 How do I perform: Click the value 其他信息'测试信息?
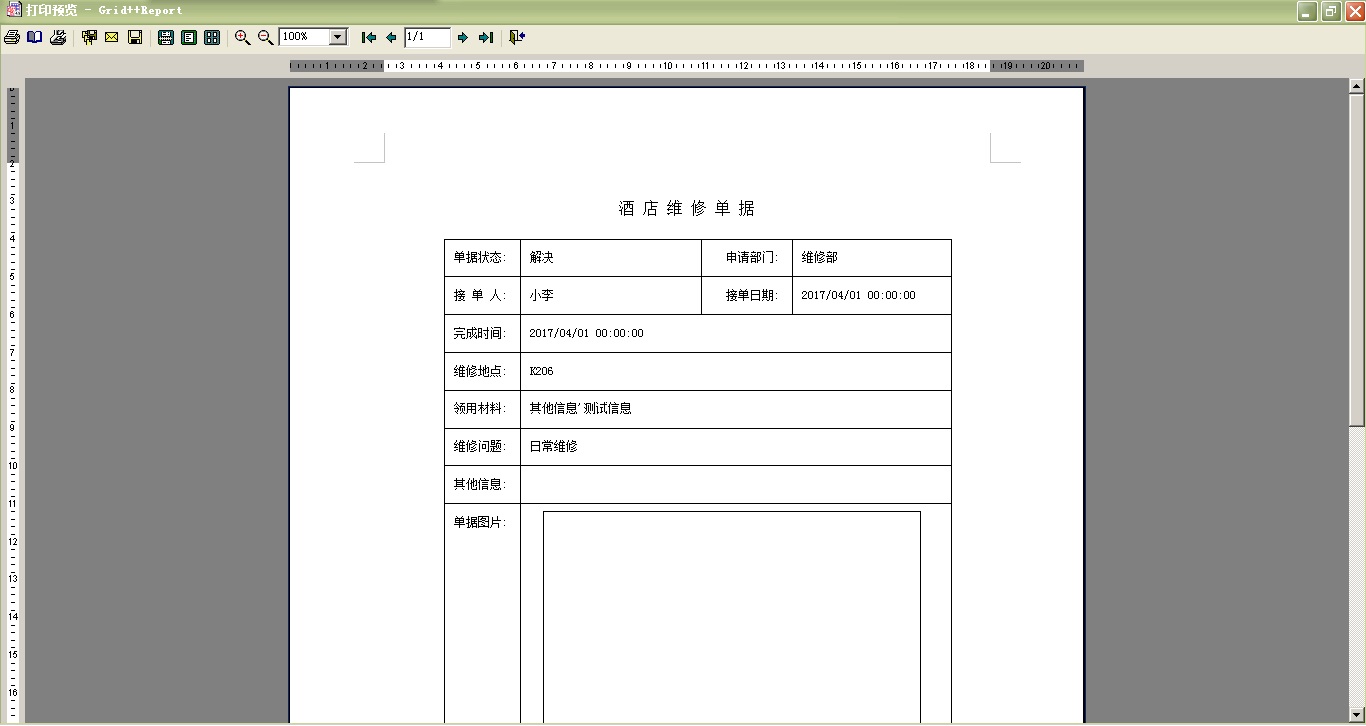(580, 409)
